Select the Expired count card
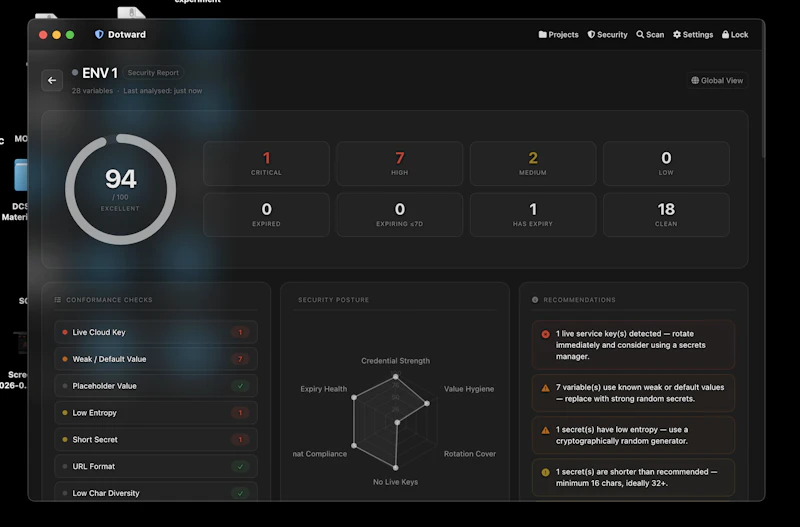The height and width of the screenshot is (527, 800). pyautogui.click(x=266, y=215)
